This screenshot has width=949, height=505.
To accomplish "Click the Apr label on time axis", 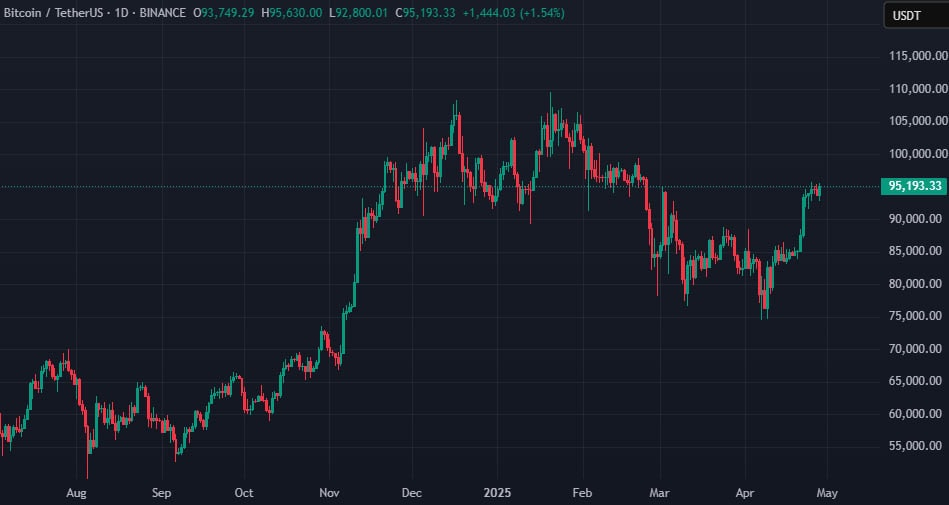I will [x=745, y=493].
